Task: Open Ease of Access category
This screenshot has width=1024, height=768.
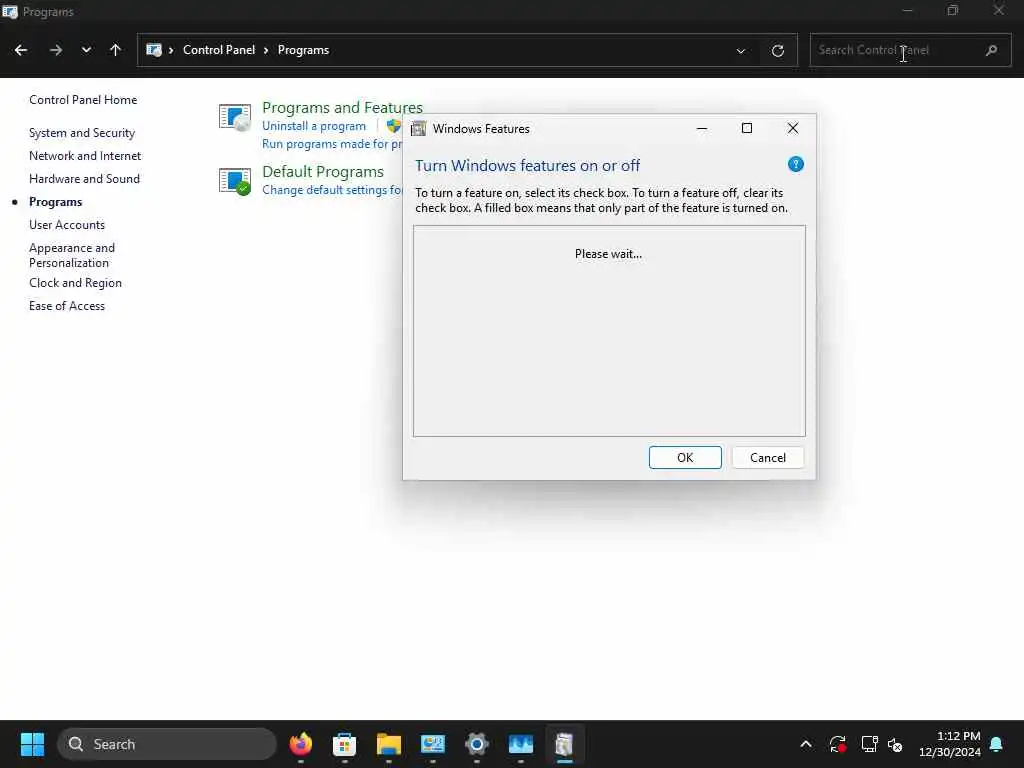Action: (67, 306)
